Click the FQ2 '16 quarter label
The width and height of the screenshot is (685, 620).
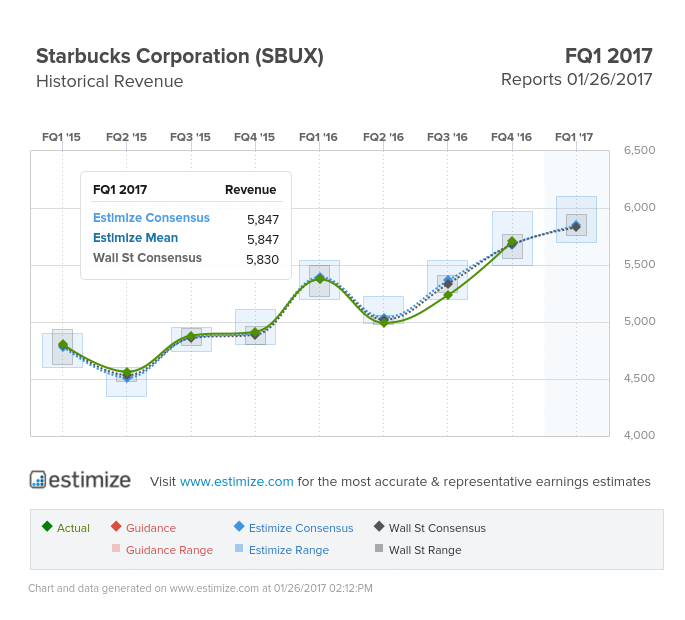383,137
